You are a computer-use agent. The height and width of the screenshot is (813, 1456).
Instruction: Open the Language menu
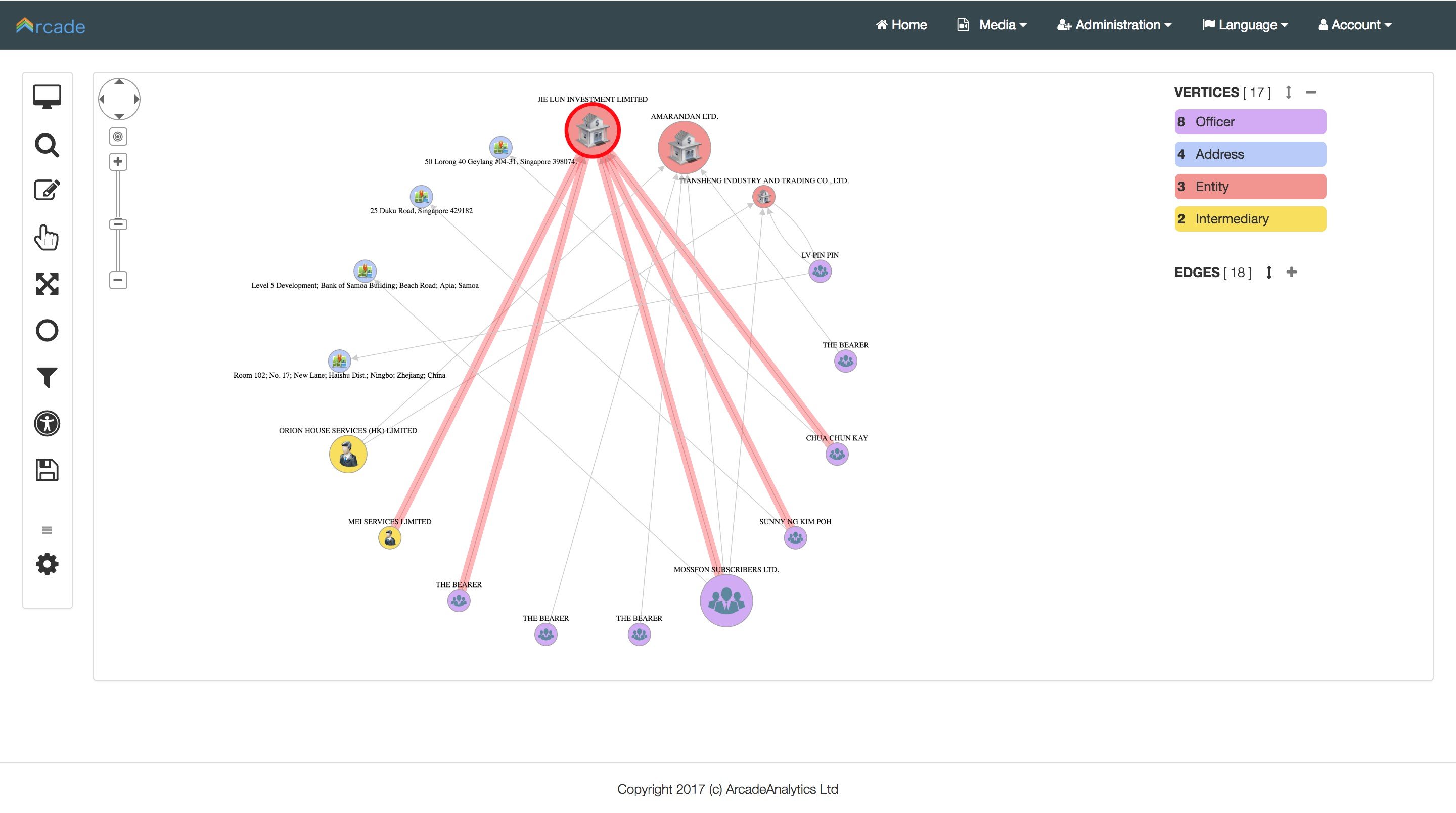tap(1245, 25)
